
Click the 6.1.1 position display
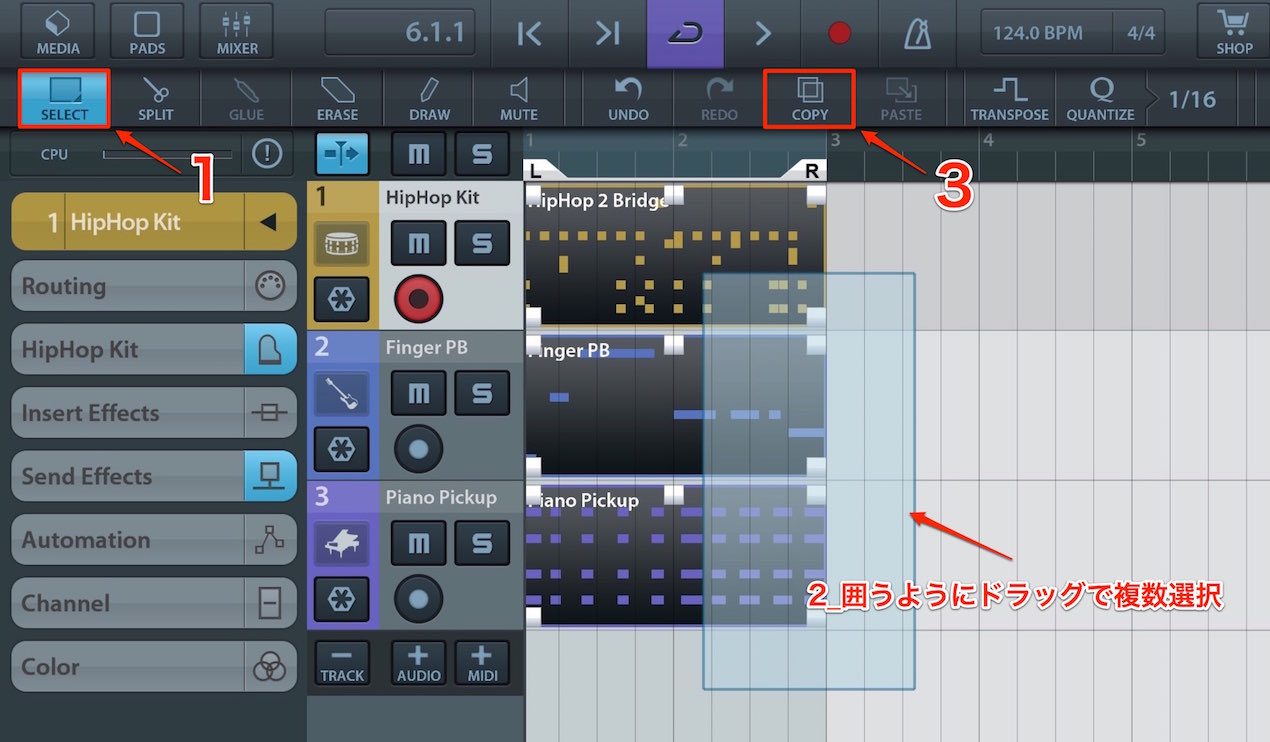(x=400, y=32)
